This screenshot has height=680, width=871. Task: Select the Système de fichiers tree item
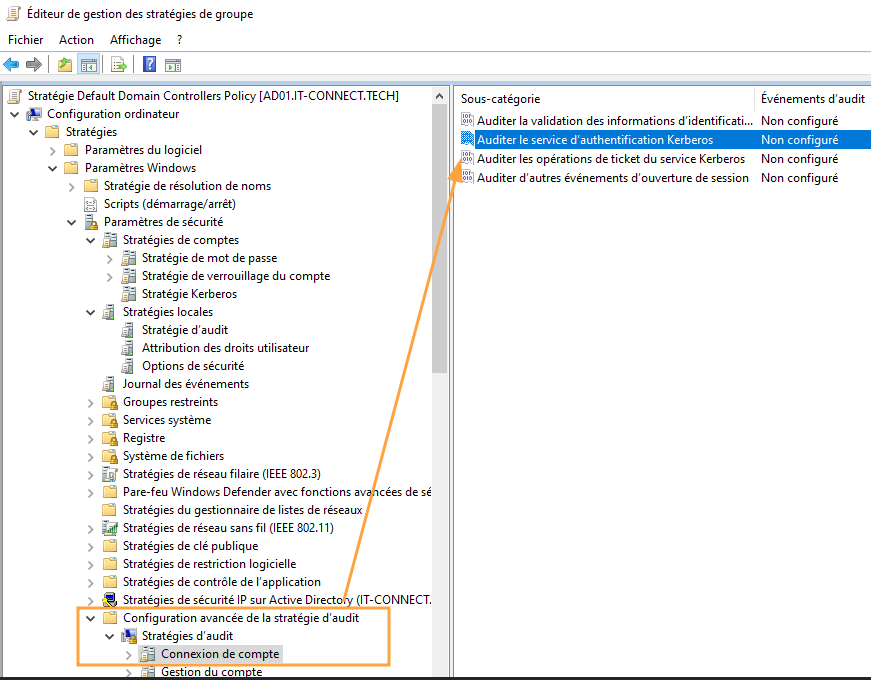point(173,456)
